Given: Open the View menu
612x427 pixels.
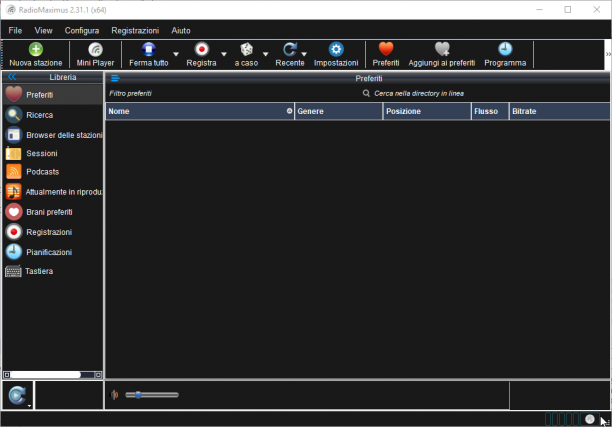Looking at the screenshot, I should click(43, 30).
